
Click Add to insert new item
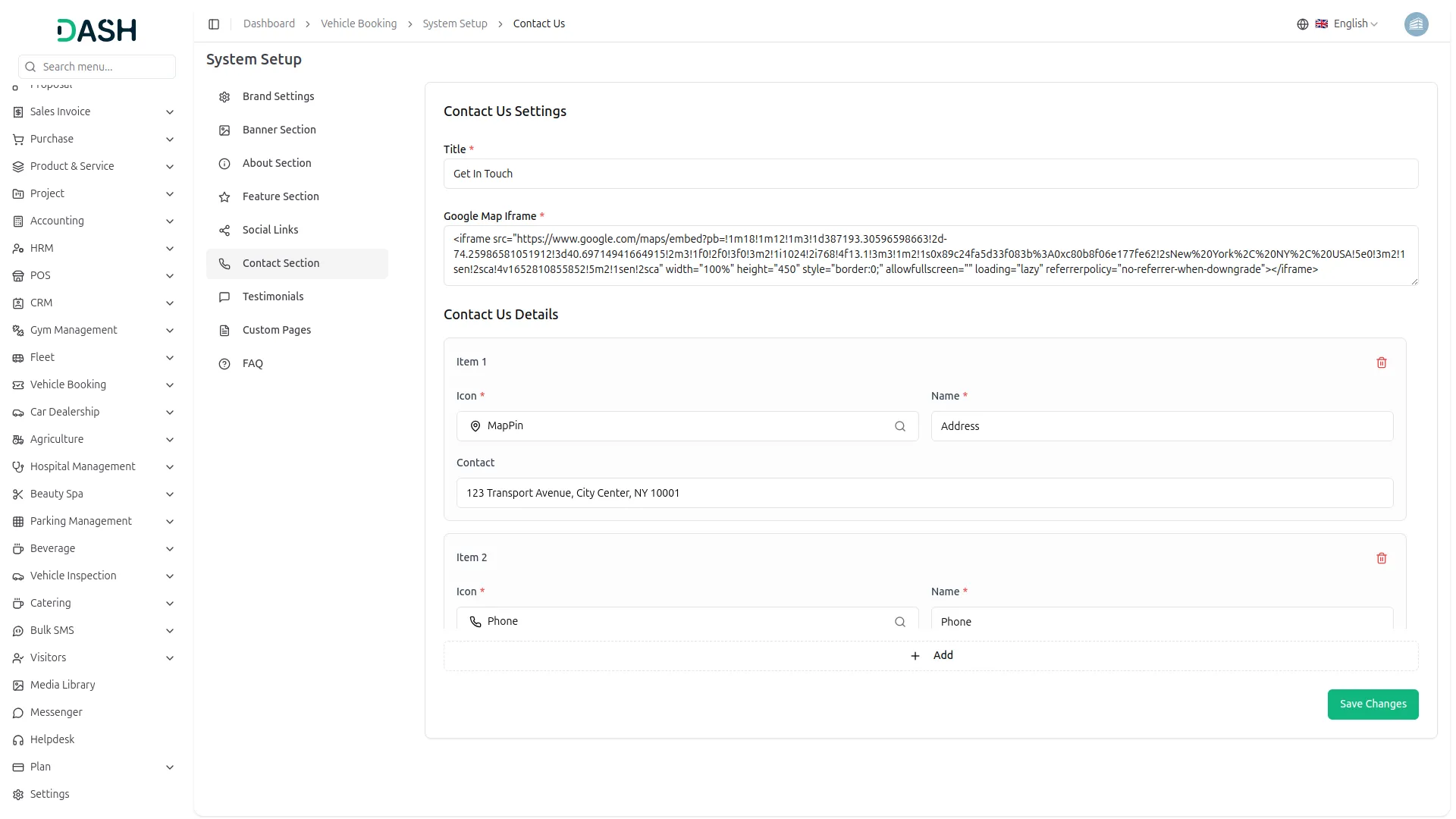coord(930,656)
